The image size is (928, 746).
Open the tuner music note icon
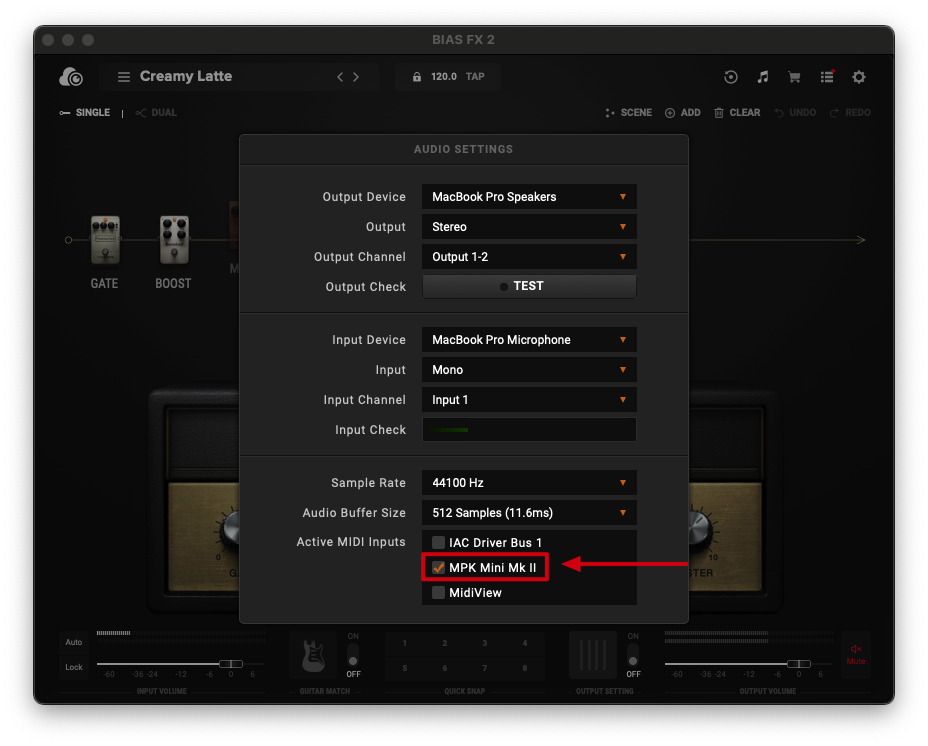click(763, 77)
